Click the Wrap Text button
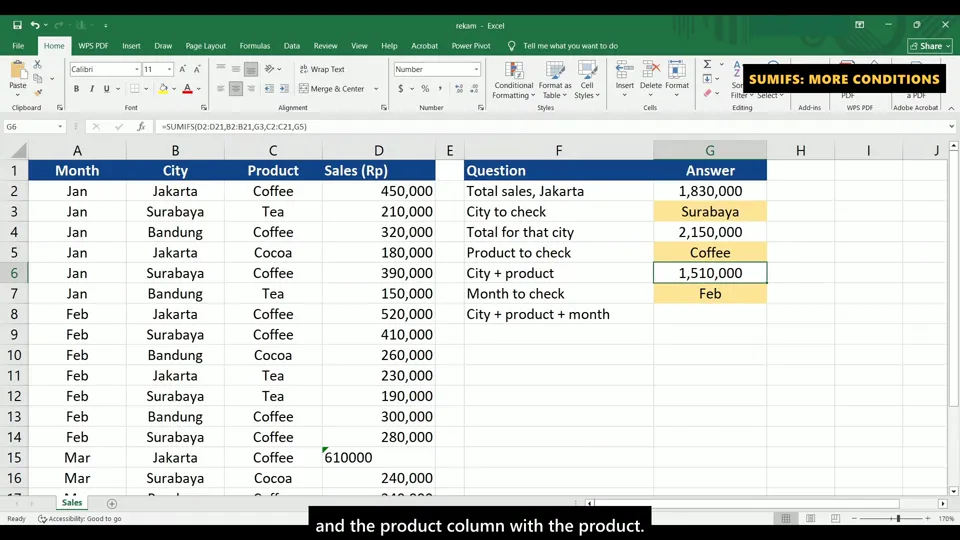The width and height of the screenshot is (960, 540). 322,69
